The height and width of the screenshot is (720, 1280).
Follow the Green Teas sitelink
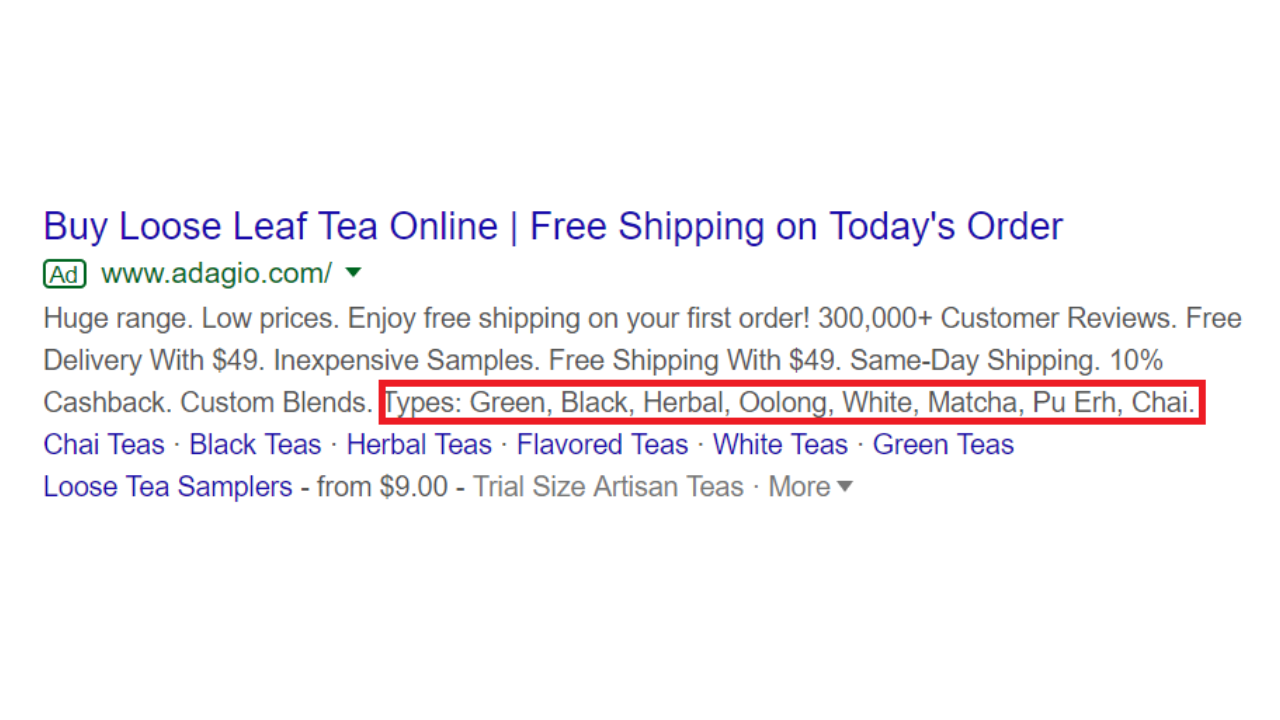[943, 444]
